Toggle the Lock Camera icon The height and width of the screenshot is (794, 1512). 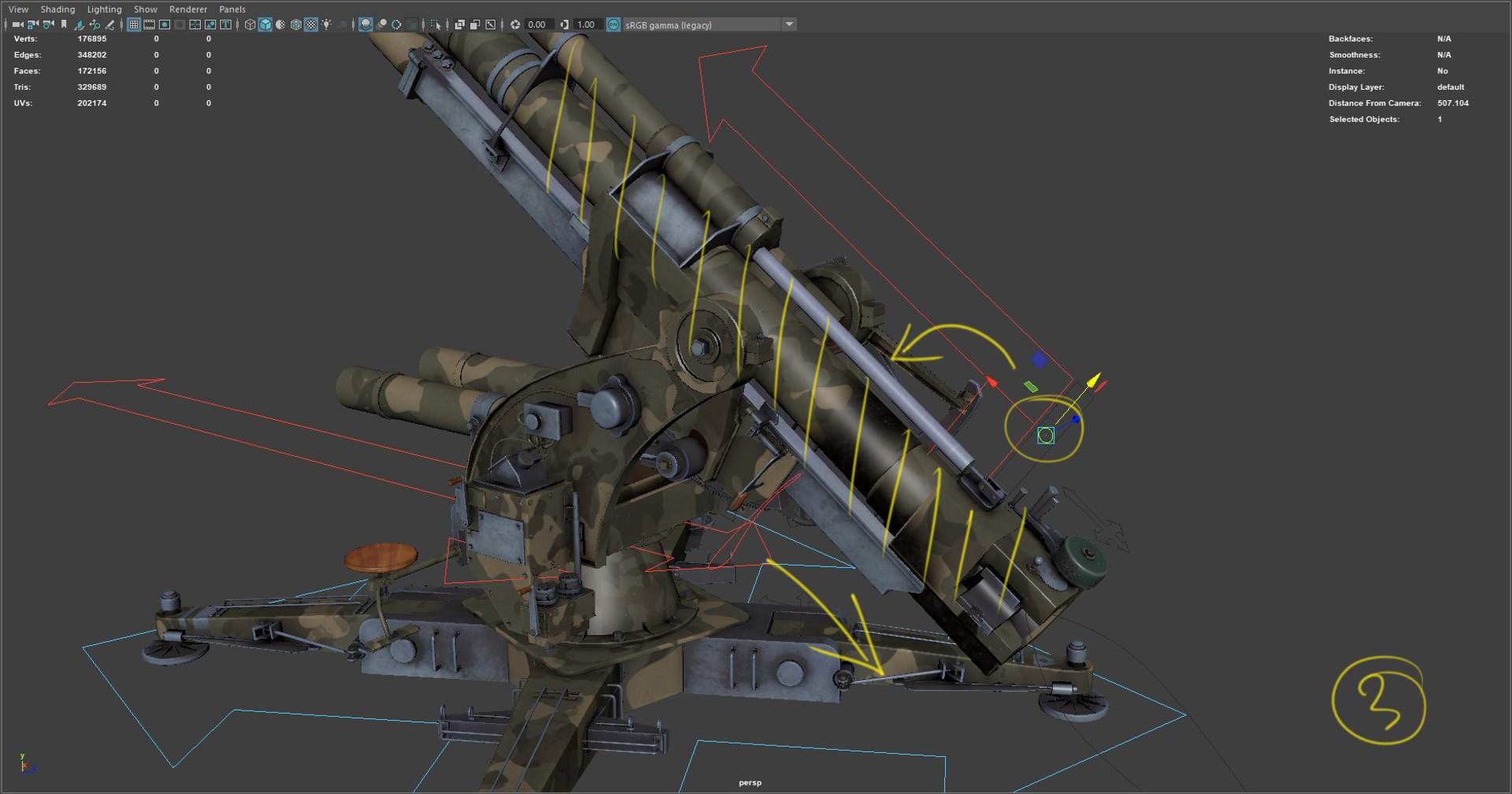[x=32, y=24]
